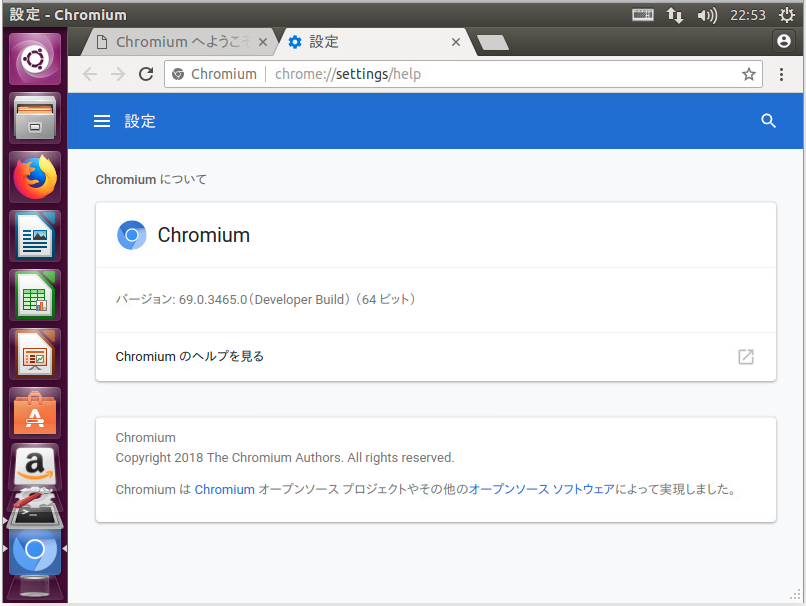Image resolution: width=806 pixels, height=606 pixels.
Task: View site information for Chromium chip
Action: (x=214, y=74)
